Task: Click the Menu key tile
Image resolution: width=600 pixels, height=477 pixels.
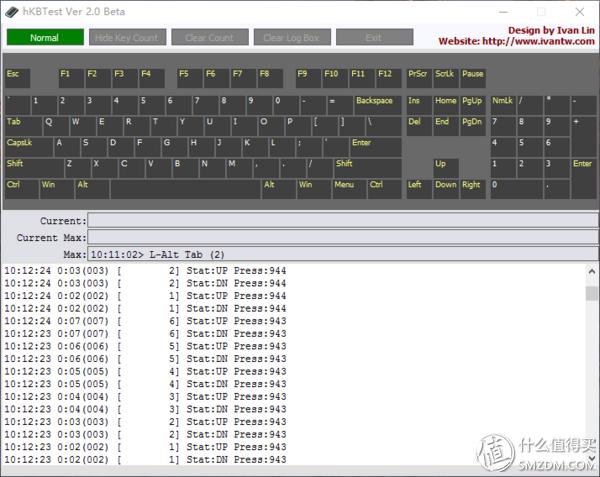Action: [x=349, y=189]
